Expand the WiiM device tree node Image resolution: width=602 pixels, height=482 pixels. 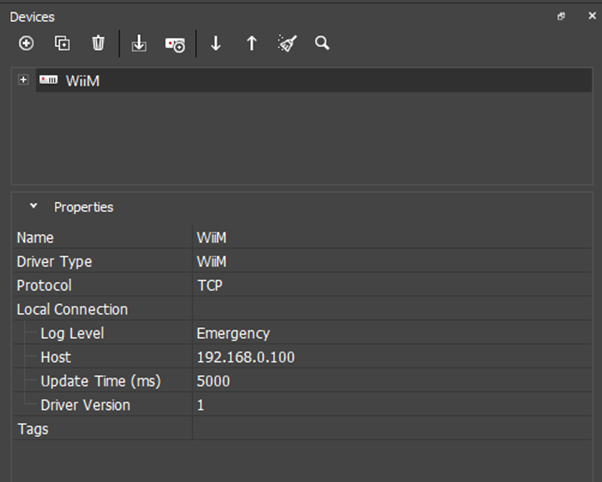[23, 80]
